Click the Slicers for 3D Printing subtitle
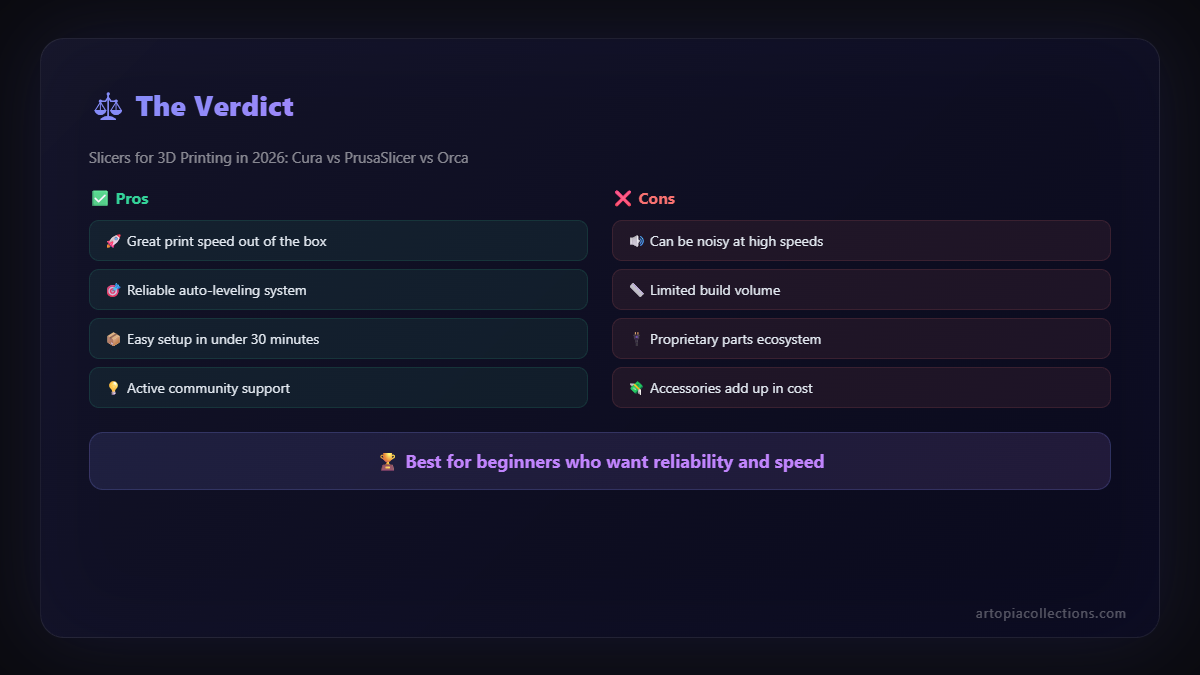Screen dimensions: 1200x675 pos(278,158)
